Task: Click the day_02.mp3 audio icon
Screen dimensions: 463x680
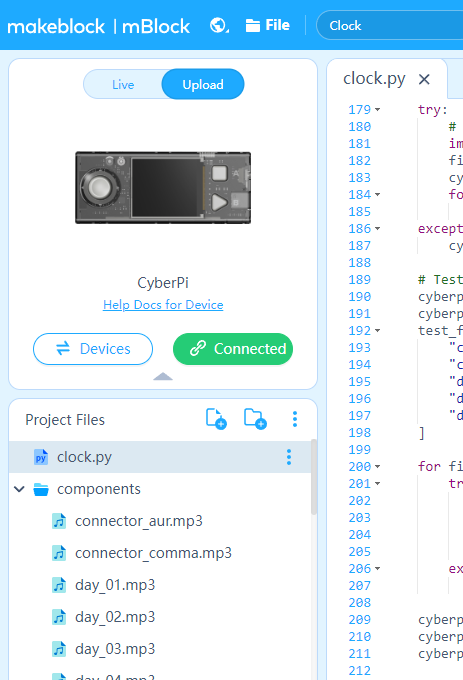Action: click(59, 617)
